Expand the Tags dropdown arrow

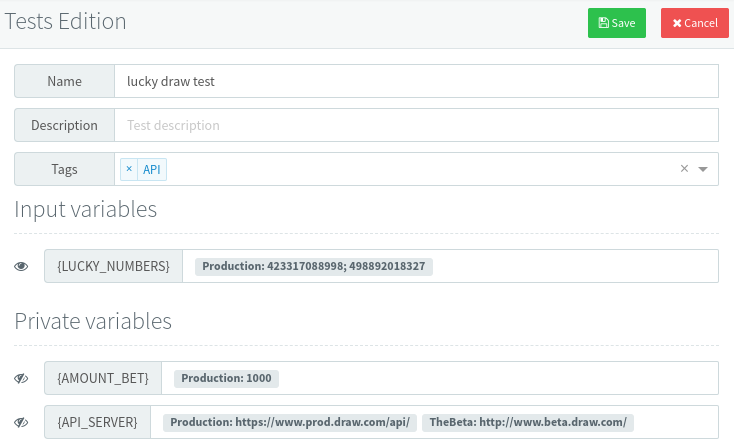pos(703,169)
